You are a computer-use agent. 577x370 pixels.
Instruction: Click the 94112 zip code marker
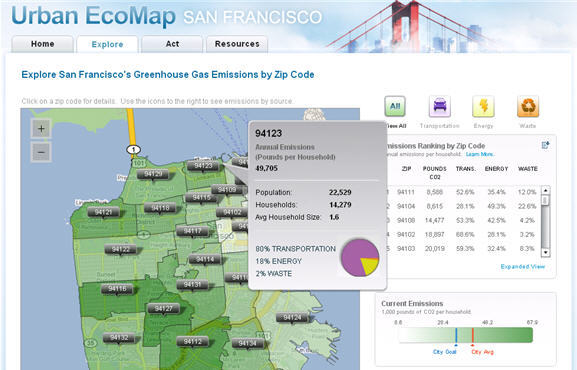pyautogui.click(x=193, y=342)
